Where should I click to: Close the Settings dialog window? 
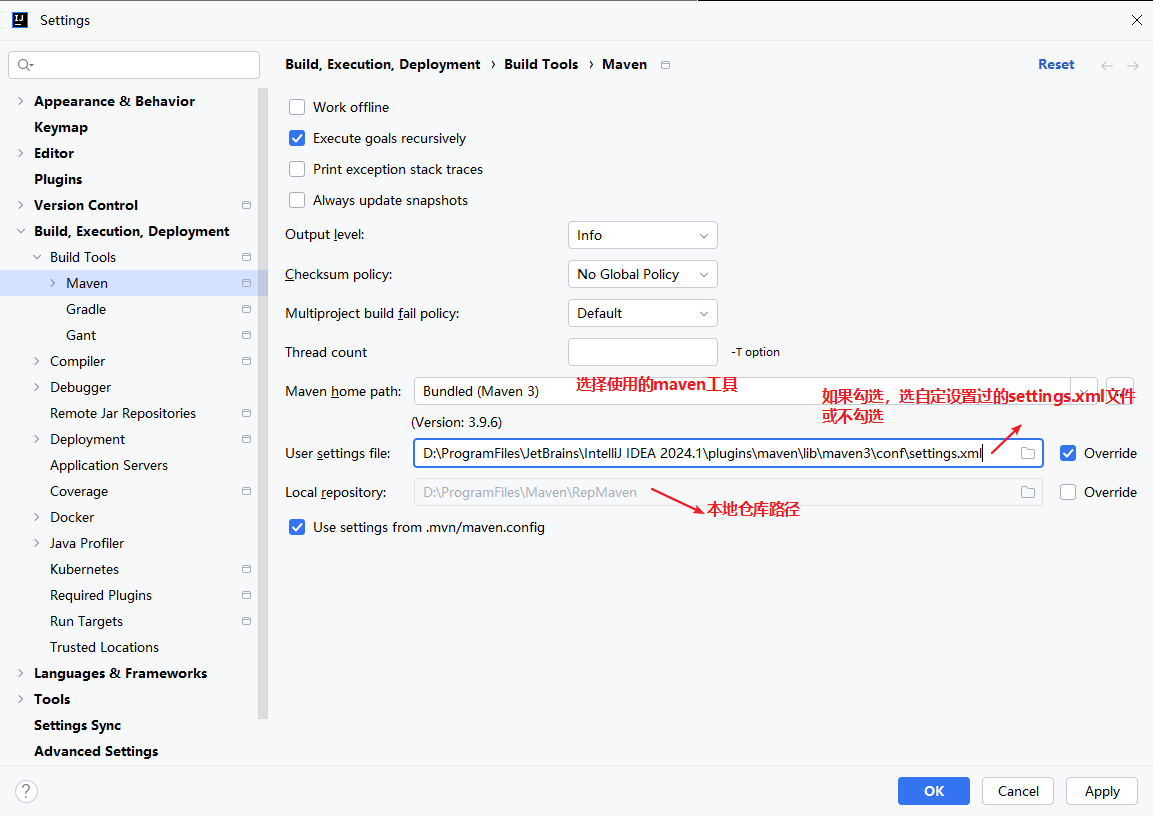coord(1136,20)
